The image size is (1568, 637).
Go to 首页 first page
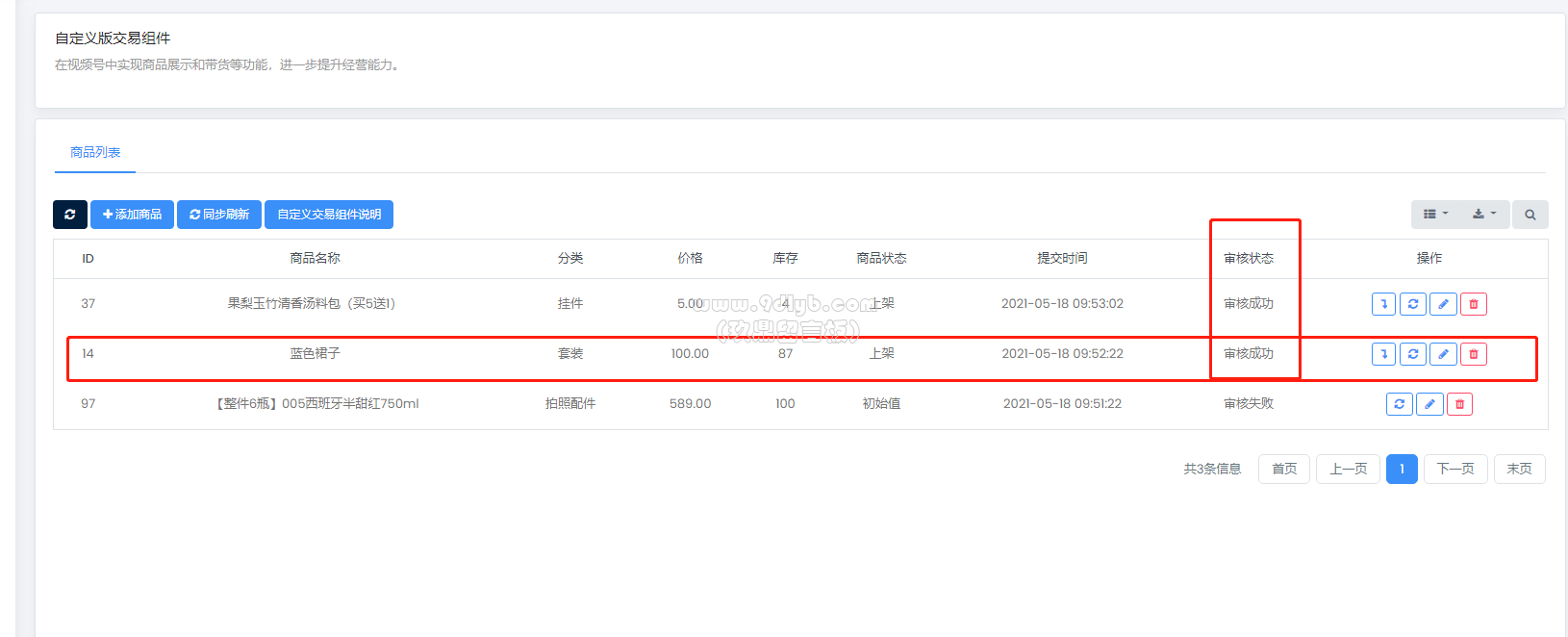[1284, 469]
